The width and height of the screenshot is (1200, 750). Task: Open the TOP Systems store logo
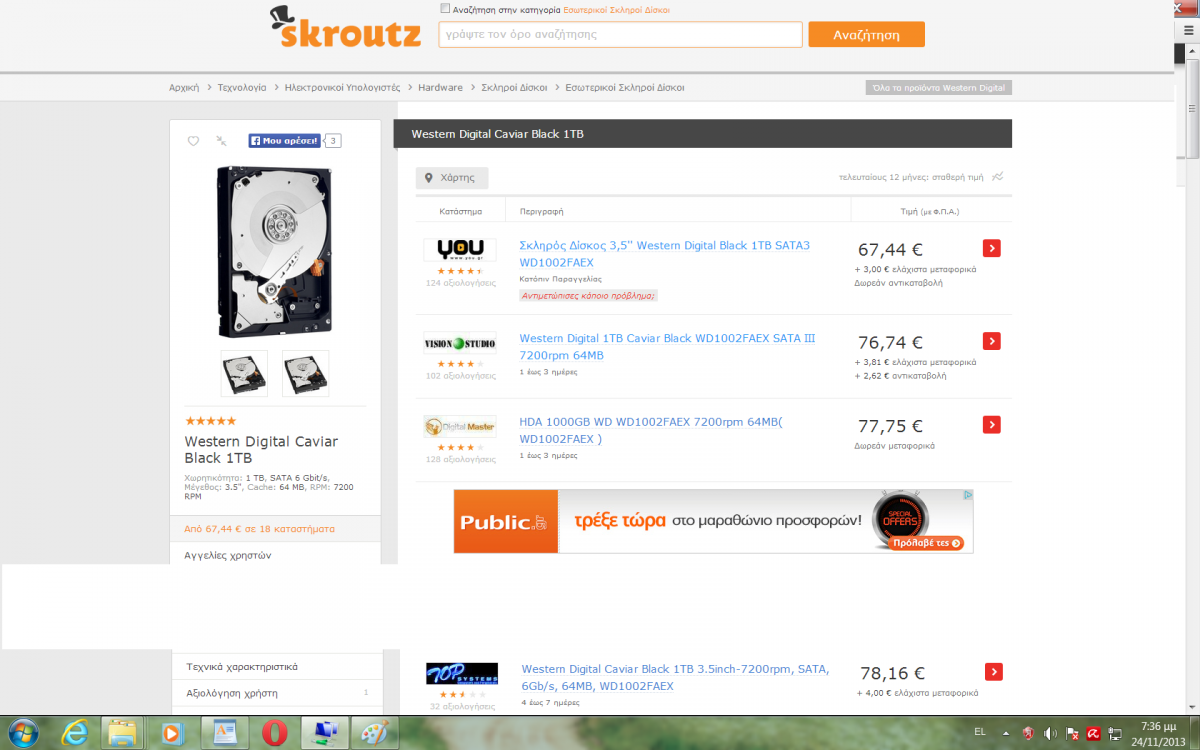coord(461,673)
